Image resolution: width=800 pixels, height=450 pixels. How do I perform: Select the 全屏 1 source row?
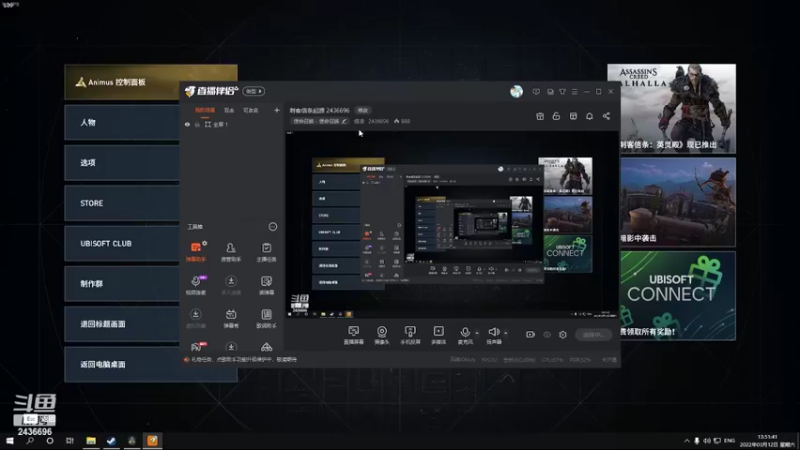pos(231,124)
